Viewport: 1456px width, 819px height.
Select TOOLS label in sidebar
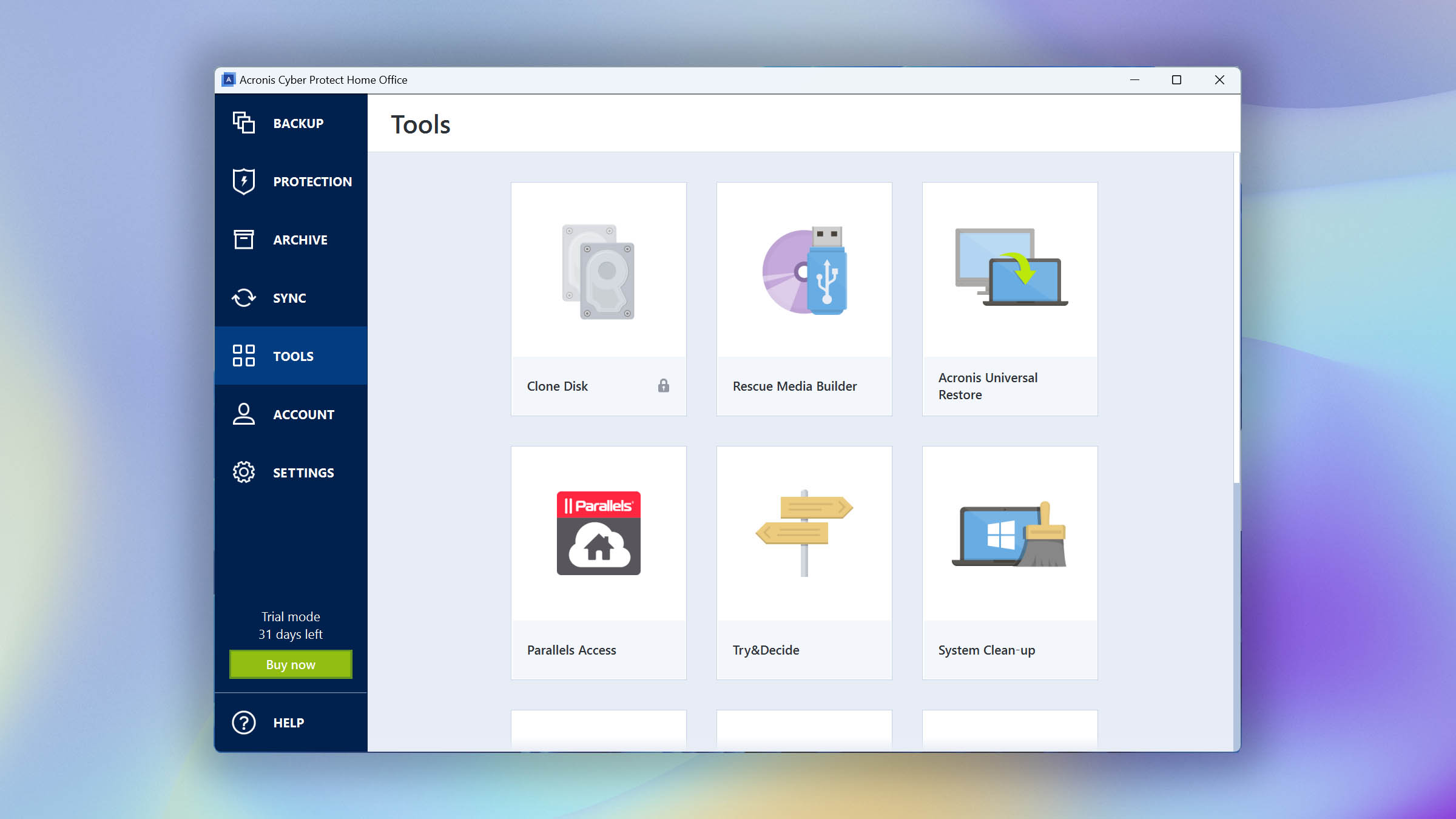coord(293,356)
